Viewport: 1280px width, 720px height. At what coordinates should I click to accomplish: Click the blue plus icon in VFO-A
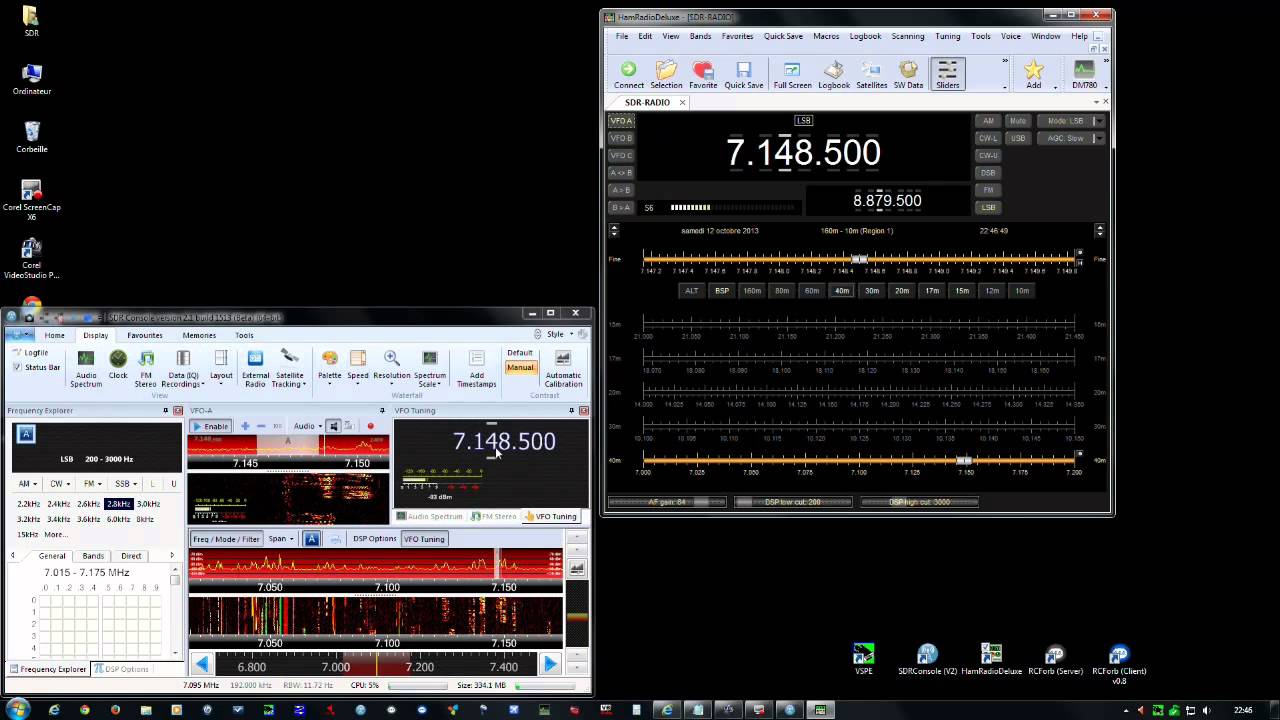point(245,426)
